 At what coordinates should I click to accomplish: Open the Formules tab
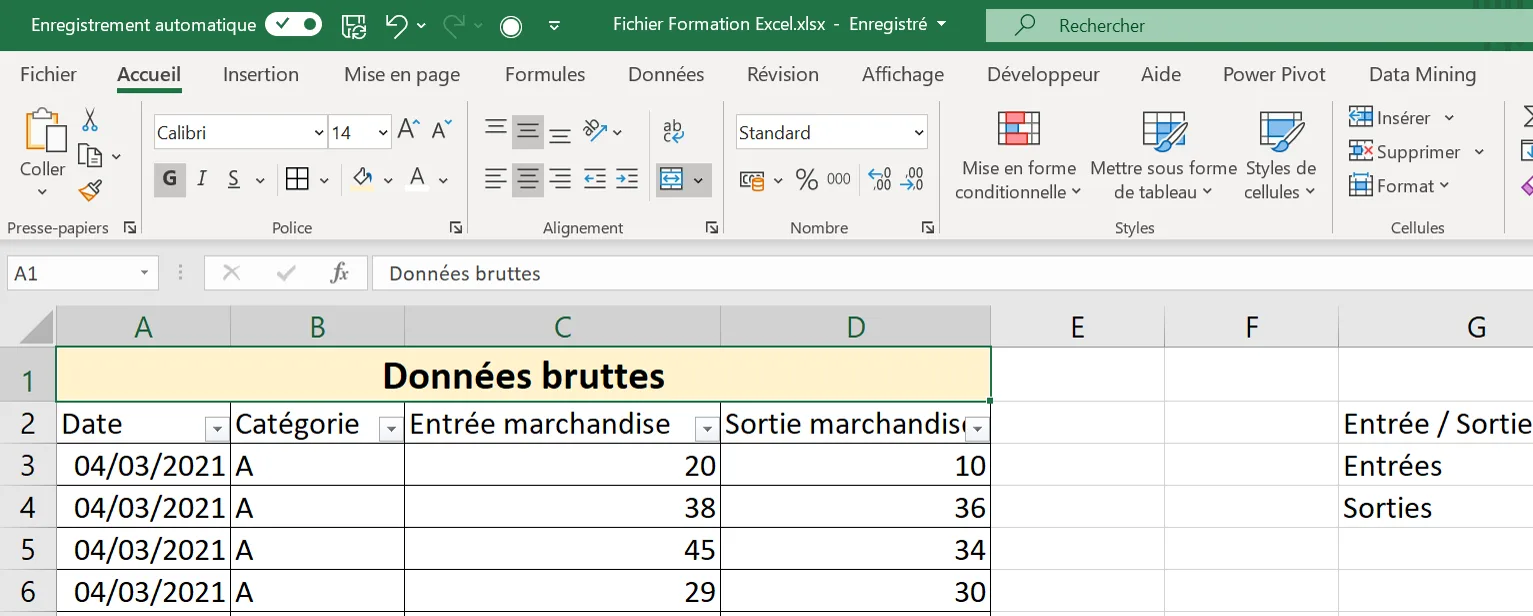[x=545, y=74]
